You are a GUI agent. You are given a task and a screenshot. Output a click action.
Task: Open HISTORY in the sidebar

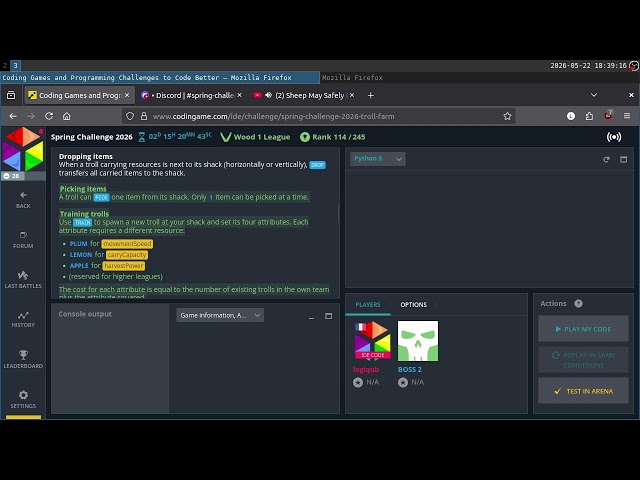[23, 320]
